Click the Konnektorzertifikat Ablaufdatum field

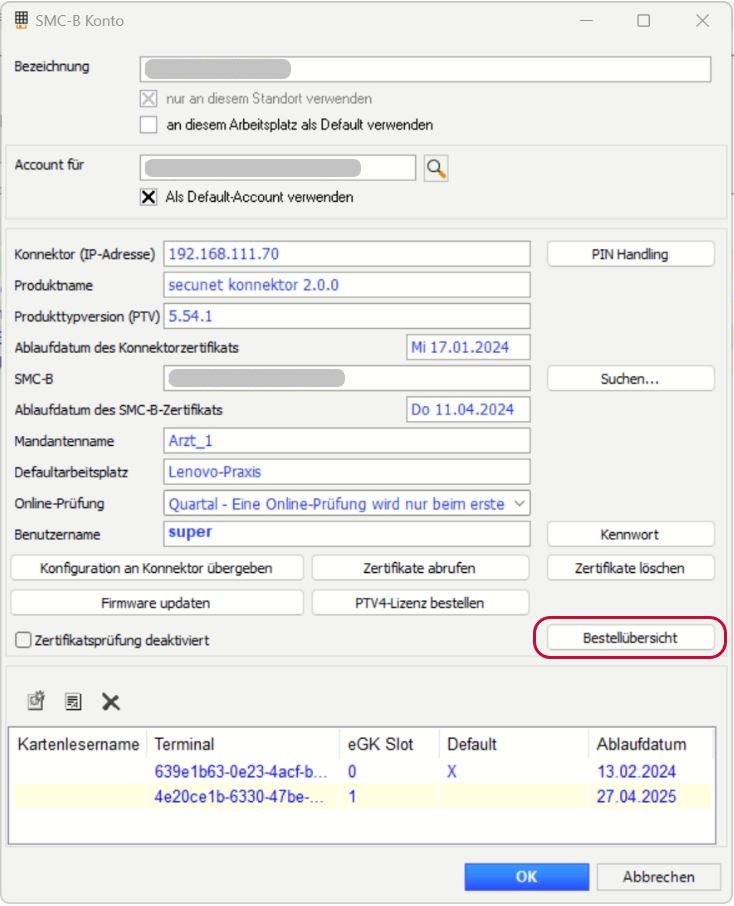tap(468, 347)
